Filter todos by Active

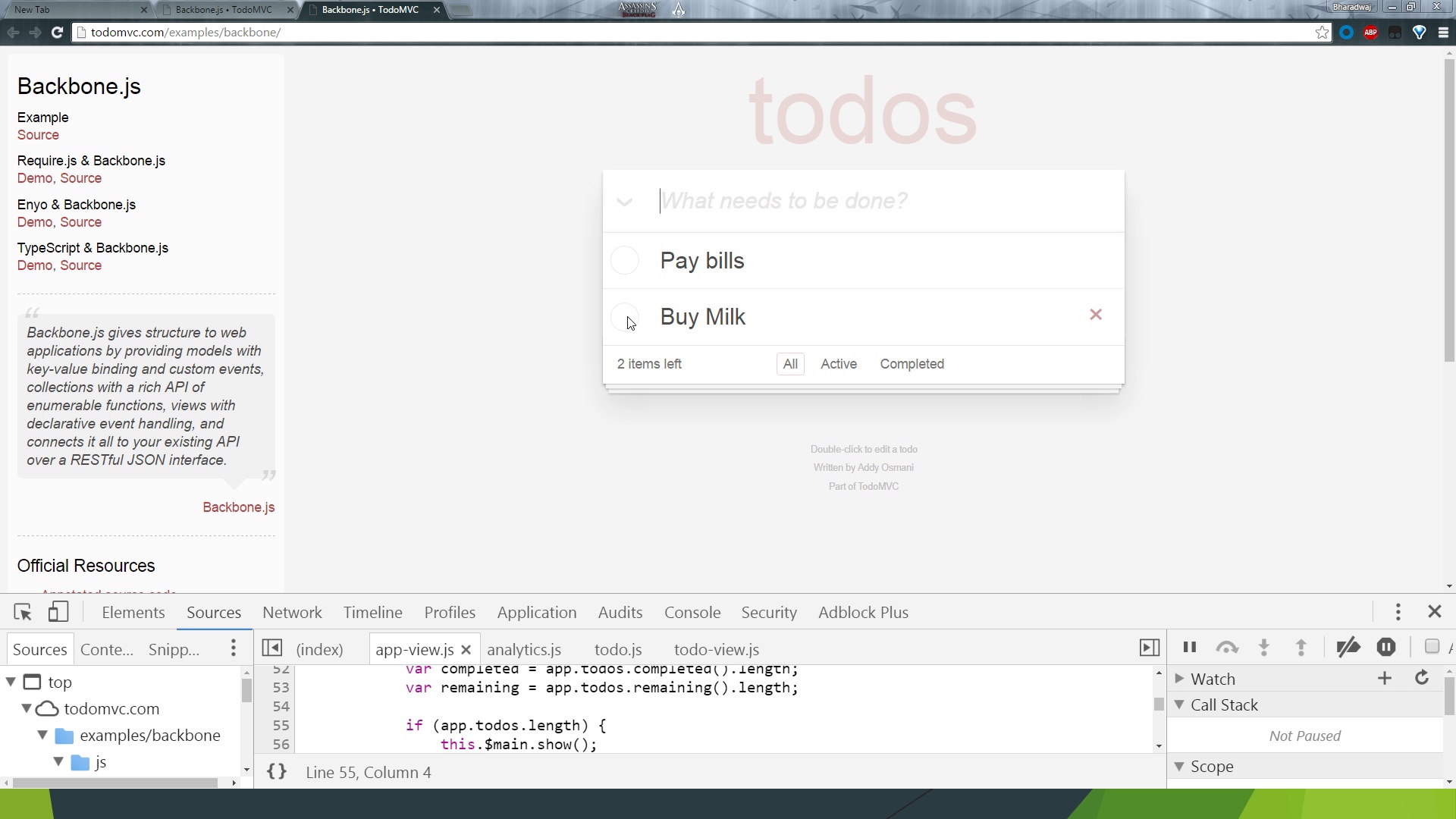(x=839, y=364)
